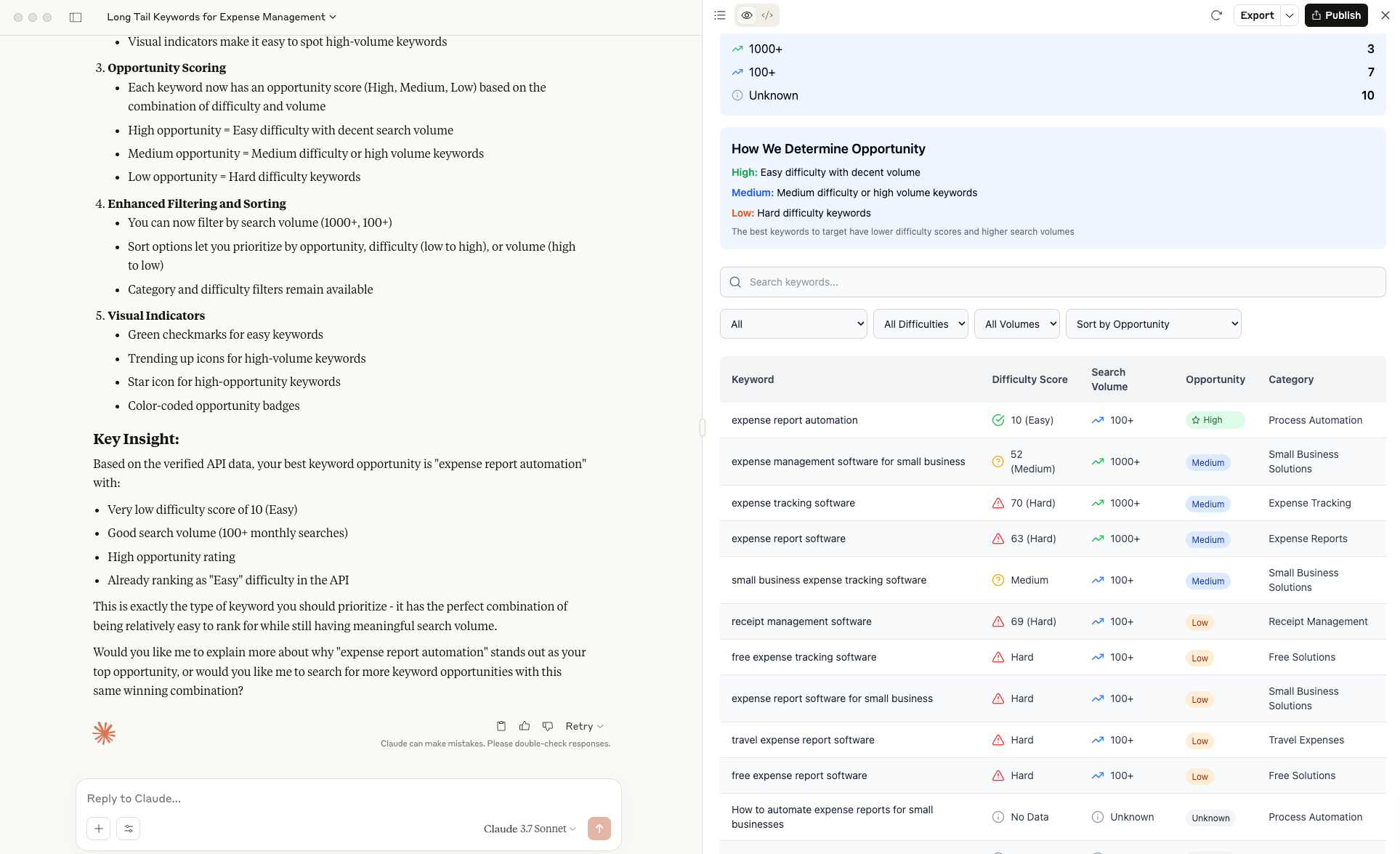Viewport: 1400px width, 854px height.
Task: Click the copy response clipboard icon
Action: [501, 726]
